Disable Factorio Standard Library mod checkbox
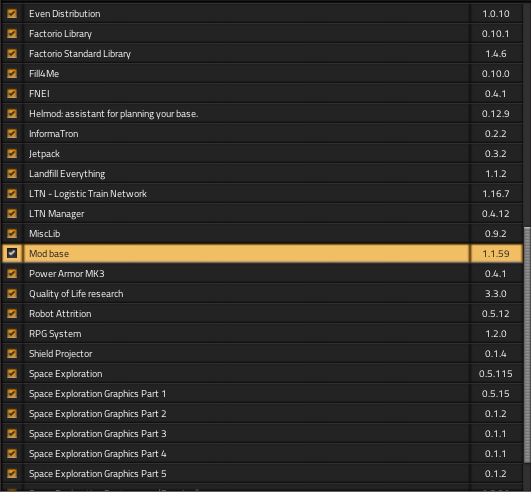531x492 pixels. coord(12,54)
